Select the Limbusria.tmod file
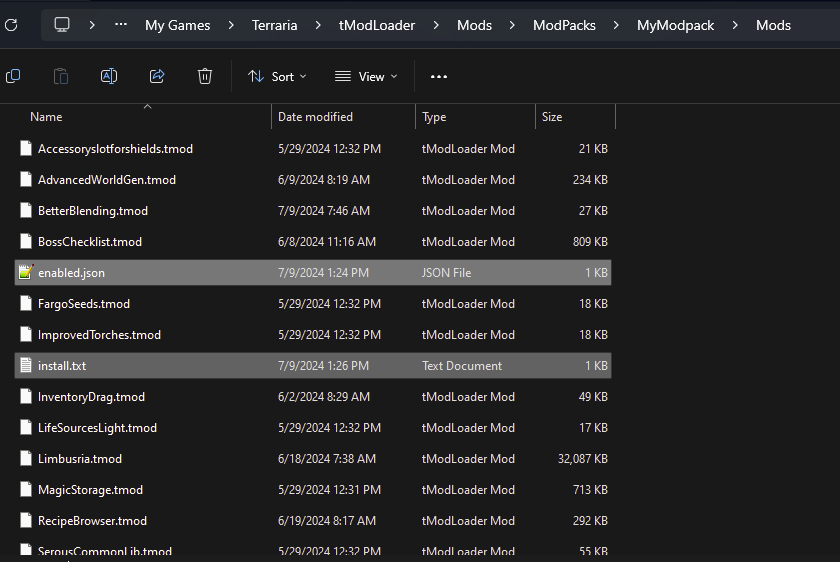The width and height of the screenshot is (840, 562). [80, 459]
